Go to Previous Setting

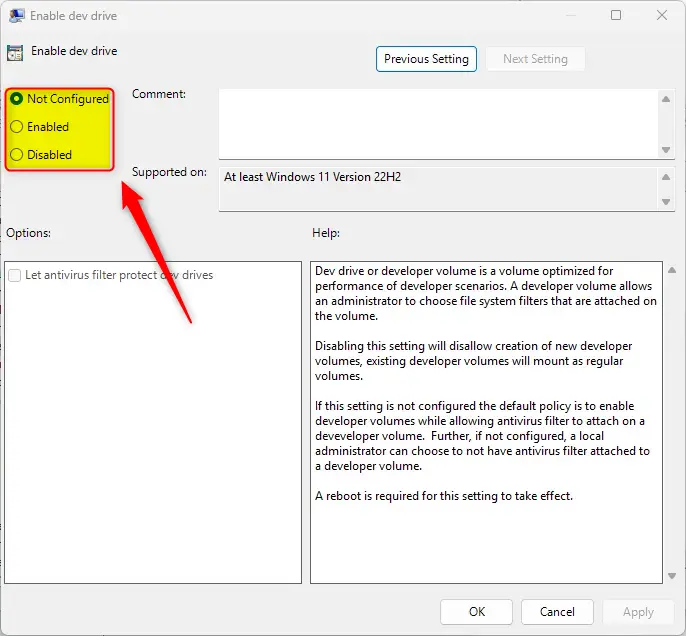click(426, 59)
